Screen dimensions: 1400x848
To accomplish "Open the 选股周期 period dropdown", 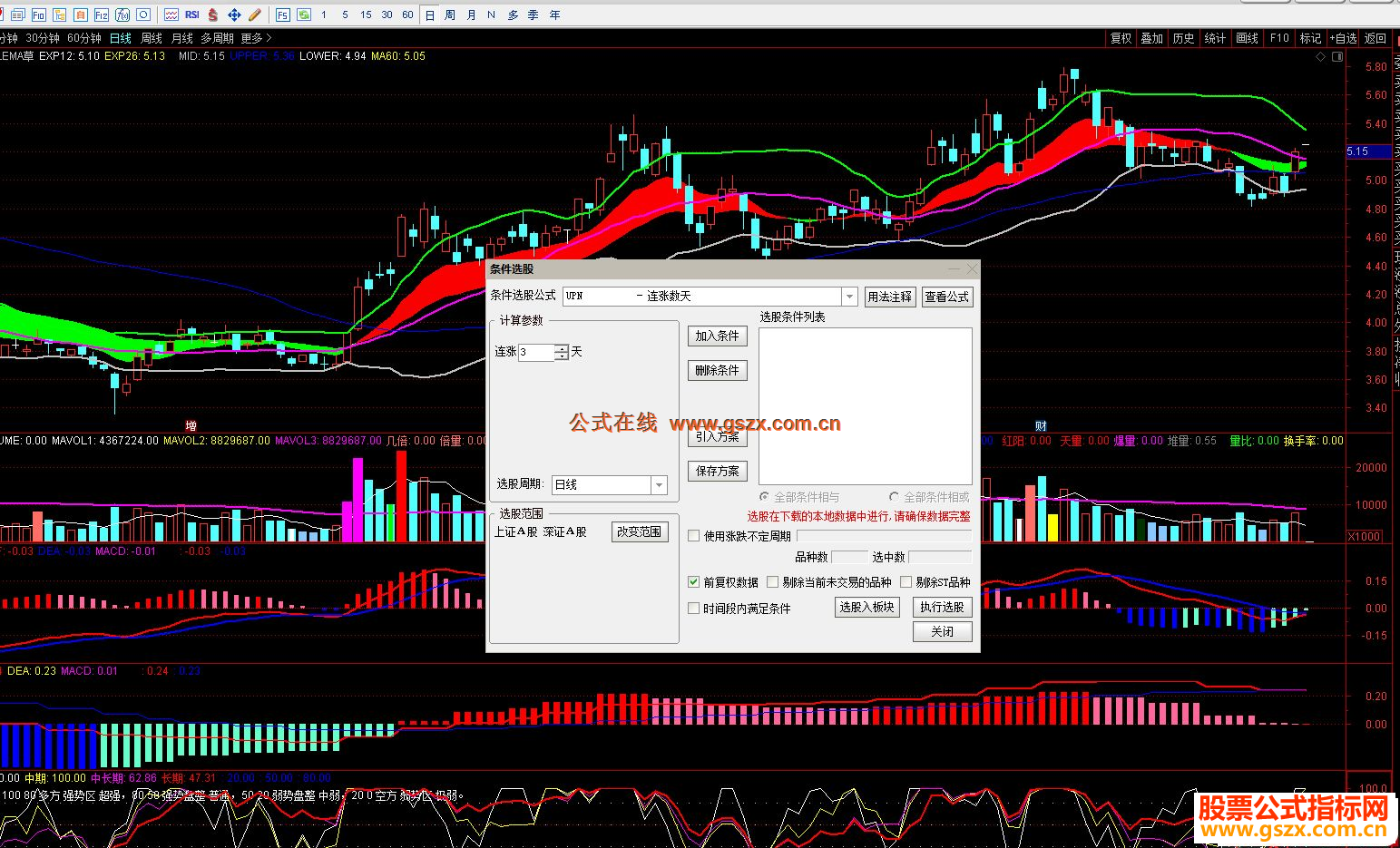I will 660,485.
